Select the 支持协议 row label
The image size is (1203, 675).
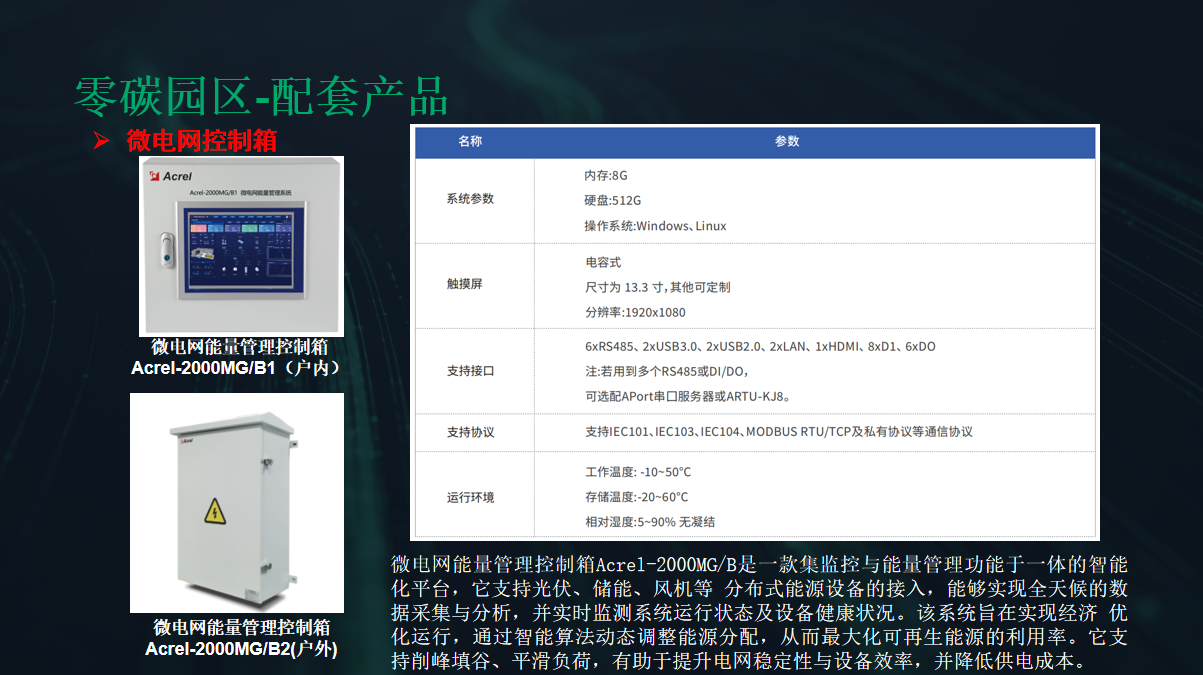(x=470, y=432)
